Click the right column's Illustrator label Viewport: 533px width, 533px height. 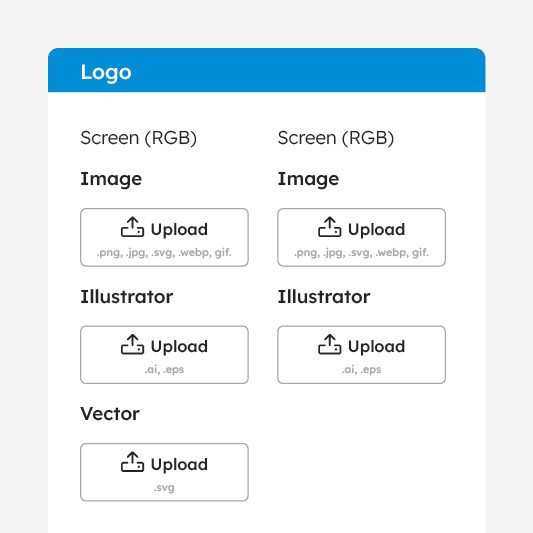point(324,297)
